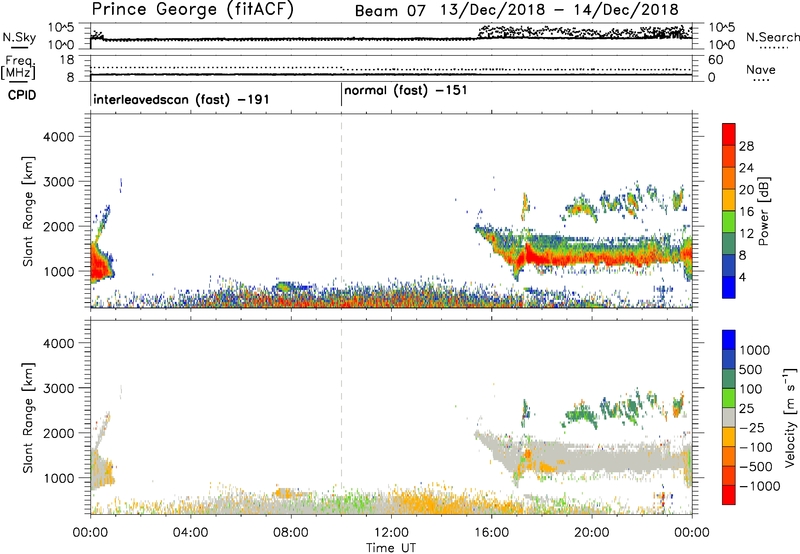Click the 'N.Search' legend label

click(x=772, y=37)
